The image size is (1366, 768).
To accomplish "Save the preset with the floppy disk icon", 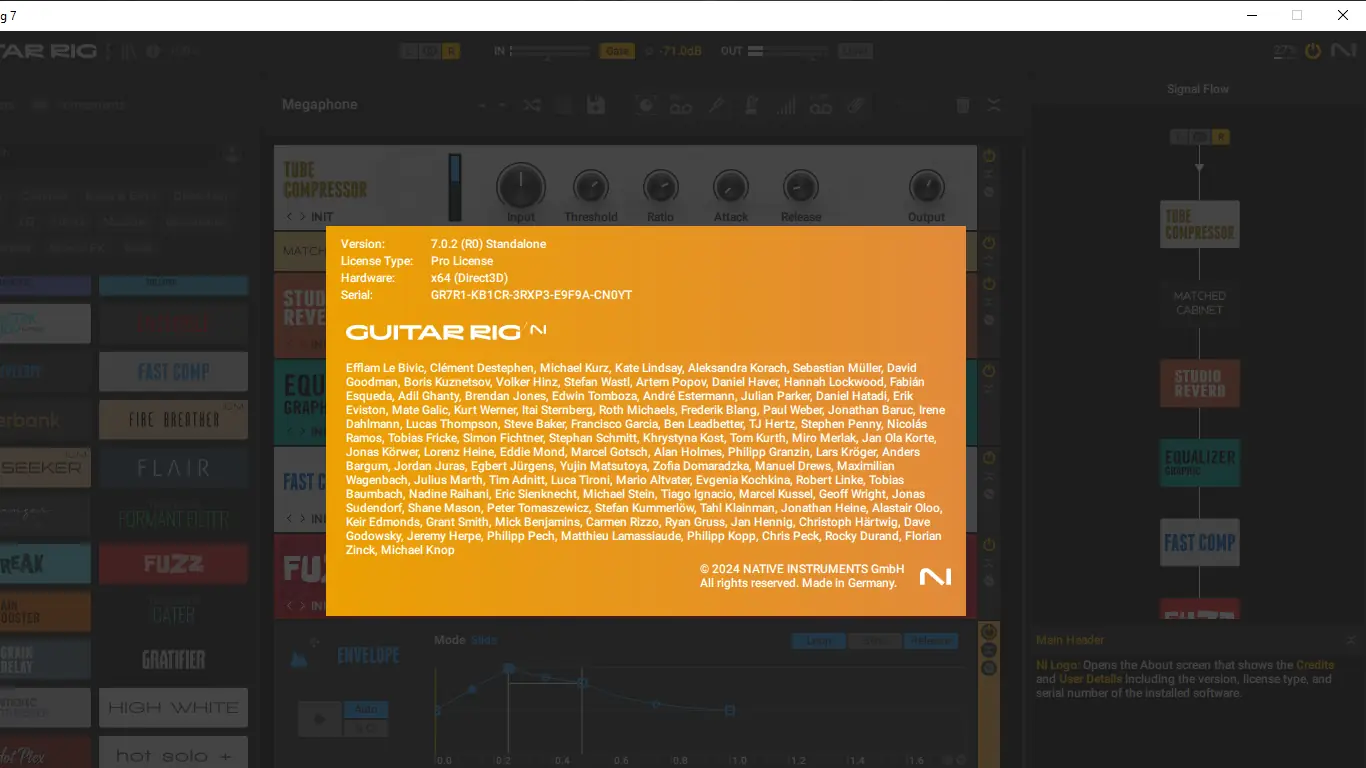I will (x=596, y=105).
